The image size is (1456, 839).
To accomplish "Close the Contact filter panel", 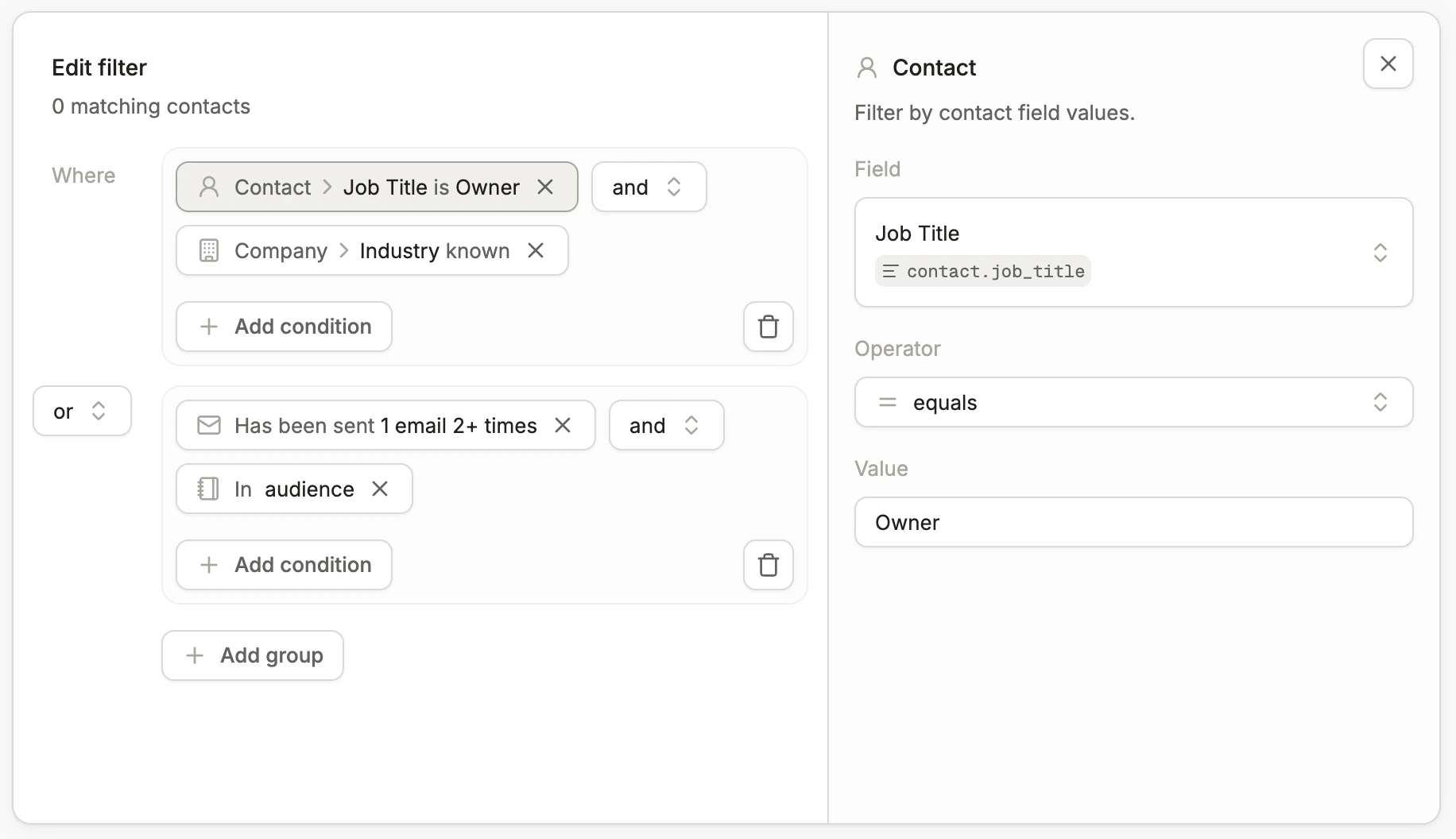I will pyautogui.click(x=1388, y=64).
